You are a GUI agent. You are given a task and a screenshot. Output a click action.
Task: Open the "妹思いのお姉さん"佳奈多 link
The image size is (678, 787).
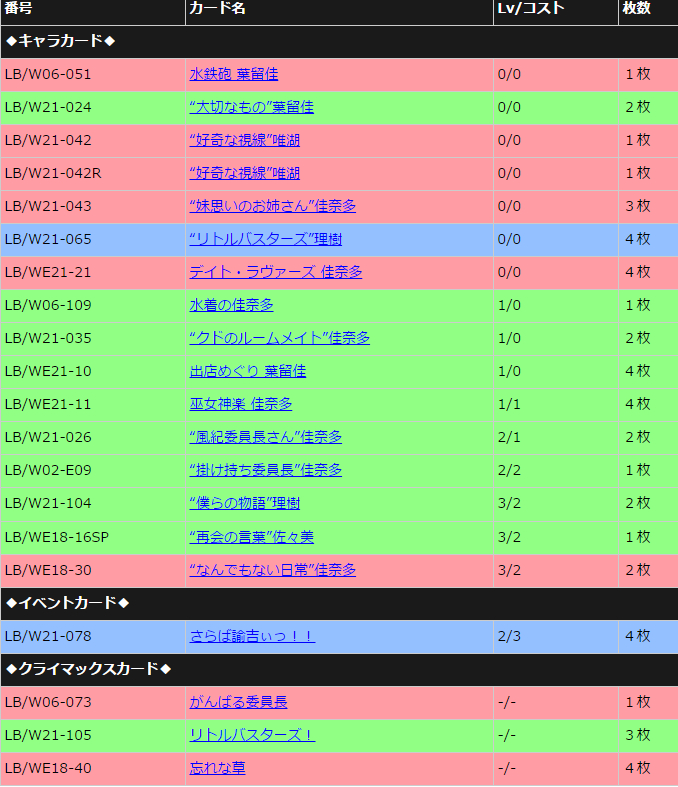click(x=273, y=206)
